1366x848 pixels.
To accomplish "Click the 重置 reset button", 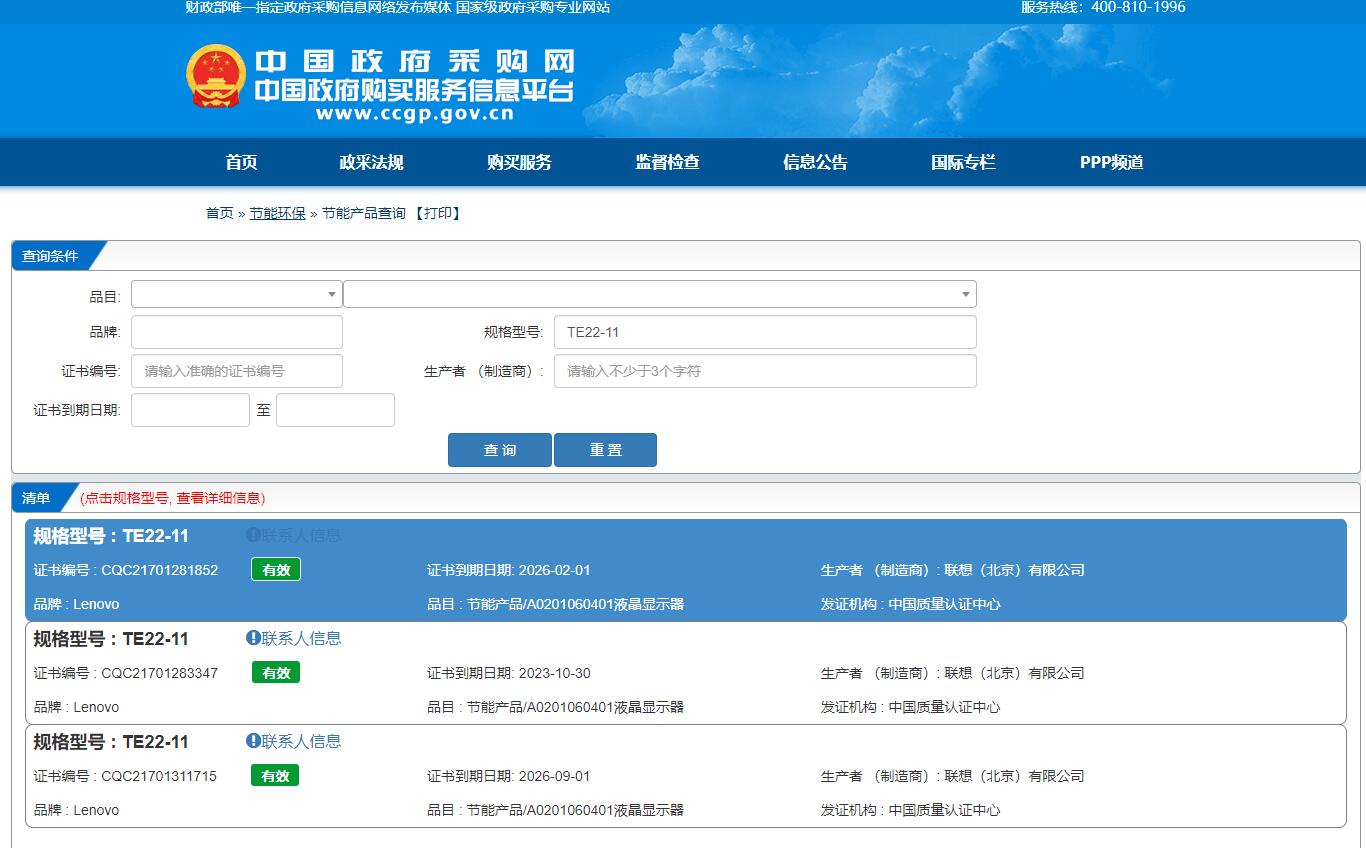I will click(x=605, y=450).
